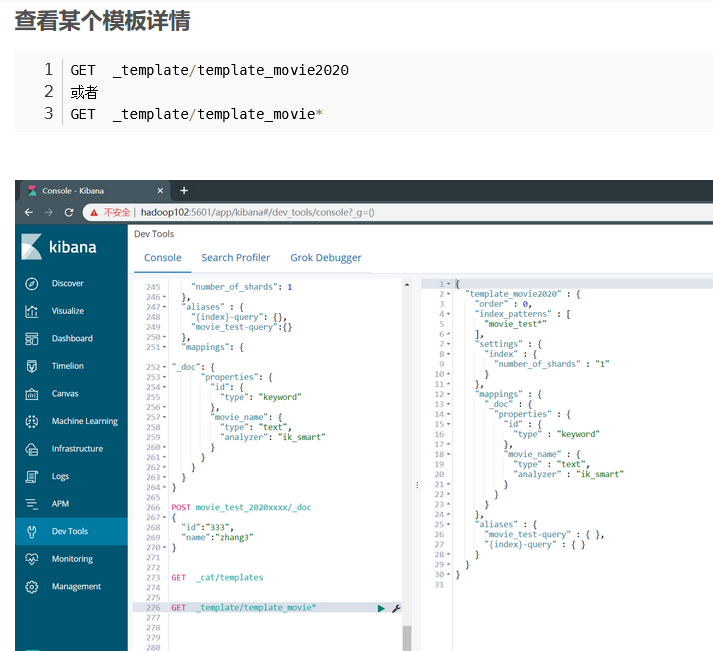Click the Visualize label in sidebar
The width and height of the screenshot is (713, 651).
(x=68, y=311)
